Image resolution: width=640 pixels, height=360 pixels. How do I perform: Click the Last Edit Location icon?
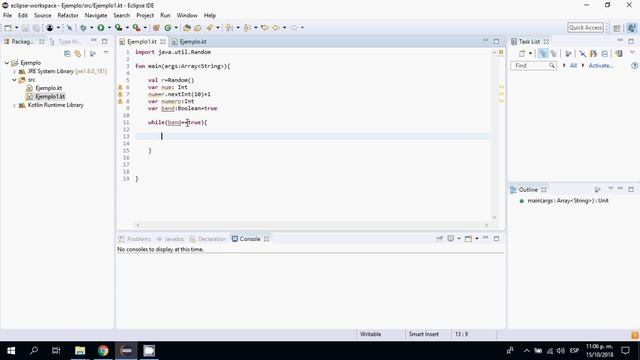tap(264, 28)
